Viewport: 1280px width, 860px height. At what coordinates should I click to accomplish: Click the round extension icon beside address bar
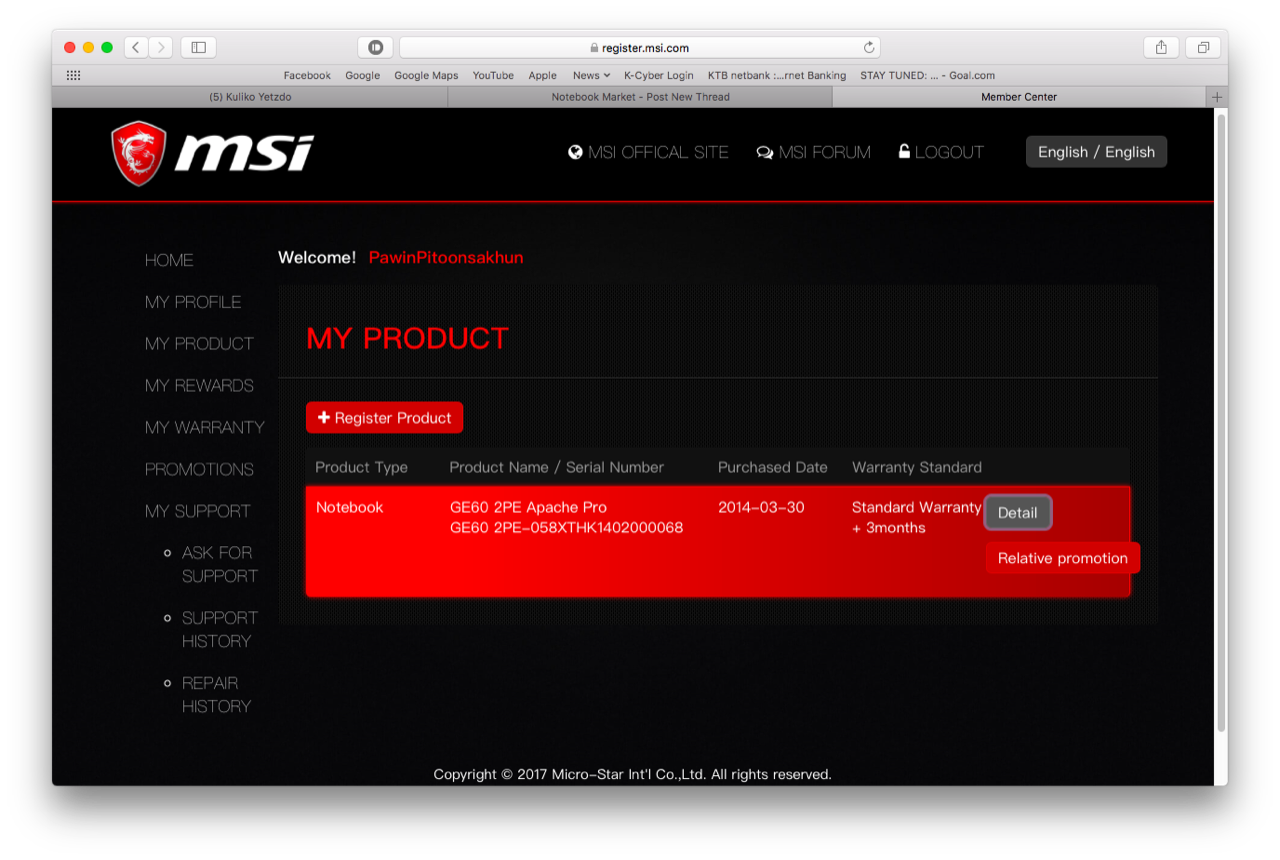375,47
